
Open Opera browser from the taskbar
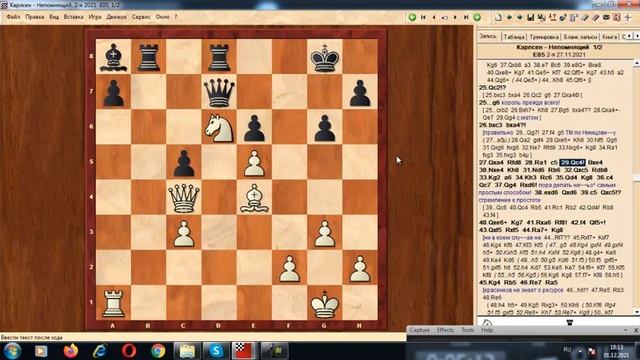click(x=129, y=351)
